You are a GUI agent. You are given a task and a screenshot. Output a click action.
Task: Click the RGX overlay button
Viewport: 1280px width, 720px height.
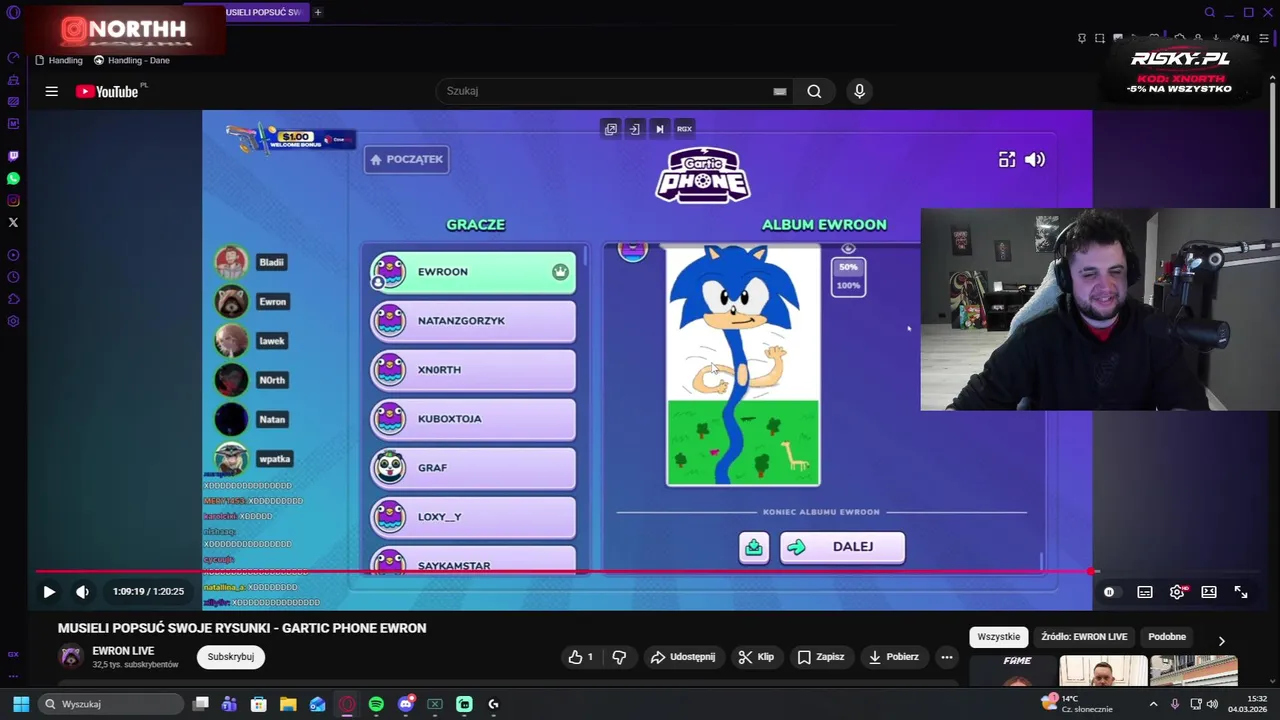coord(684,129)
